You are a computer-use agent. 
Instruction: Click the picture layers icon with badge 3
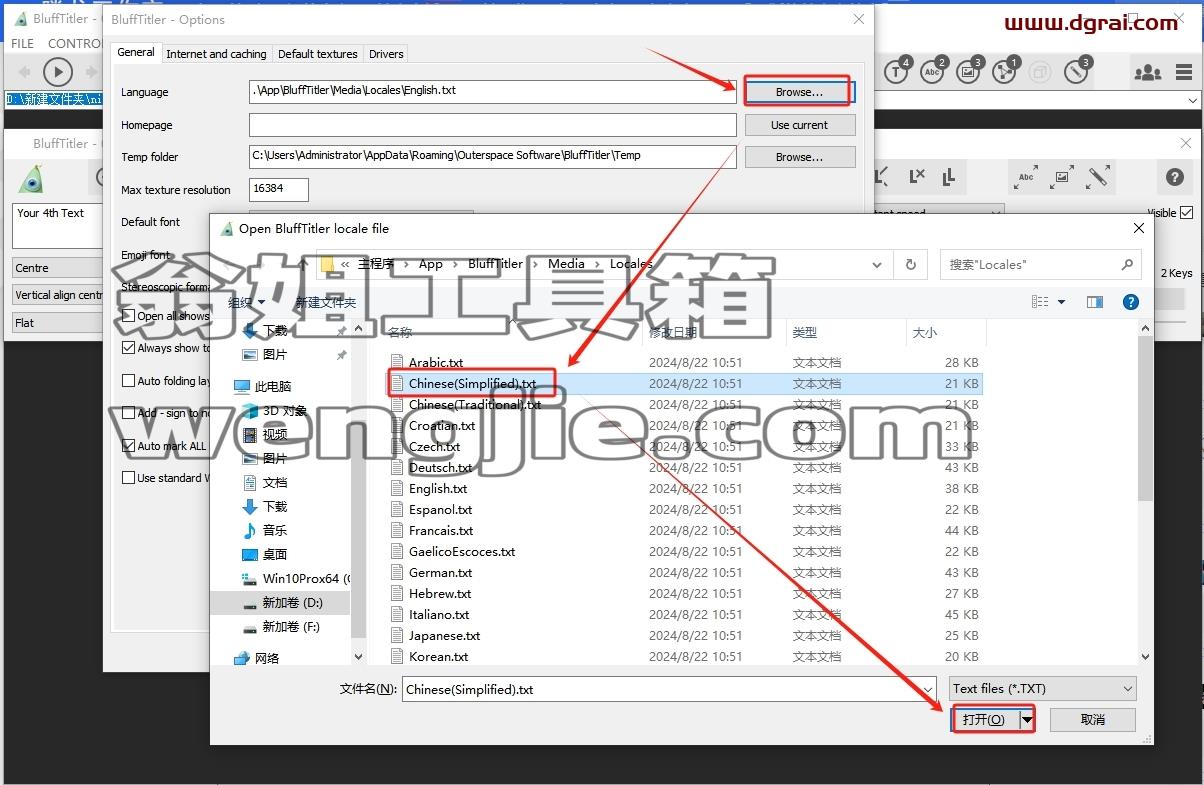(x=969, y=71)
